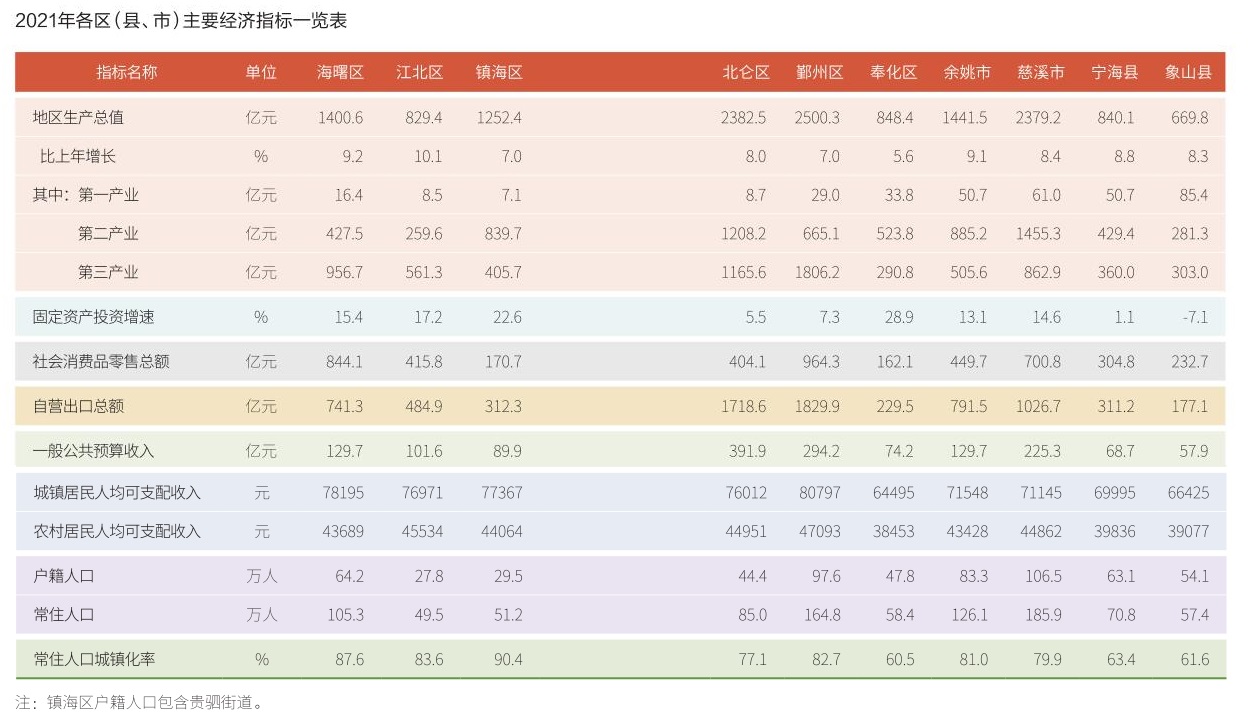This screenshot has width=1252, height=728.
Task: Select the 自营出口总额 row label
Action: tap(78, 407)
